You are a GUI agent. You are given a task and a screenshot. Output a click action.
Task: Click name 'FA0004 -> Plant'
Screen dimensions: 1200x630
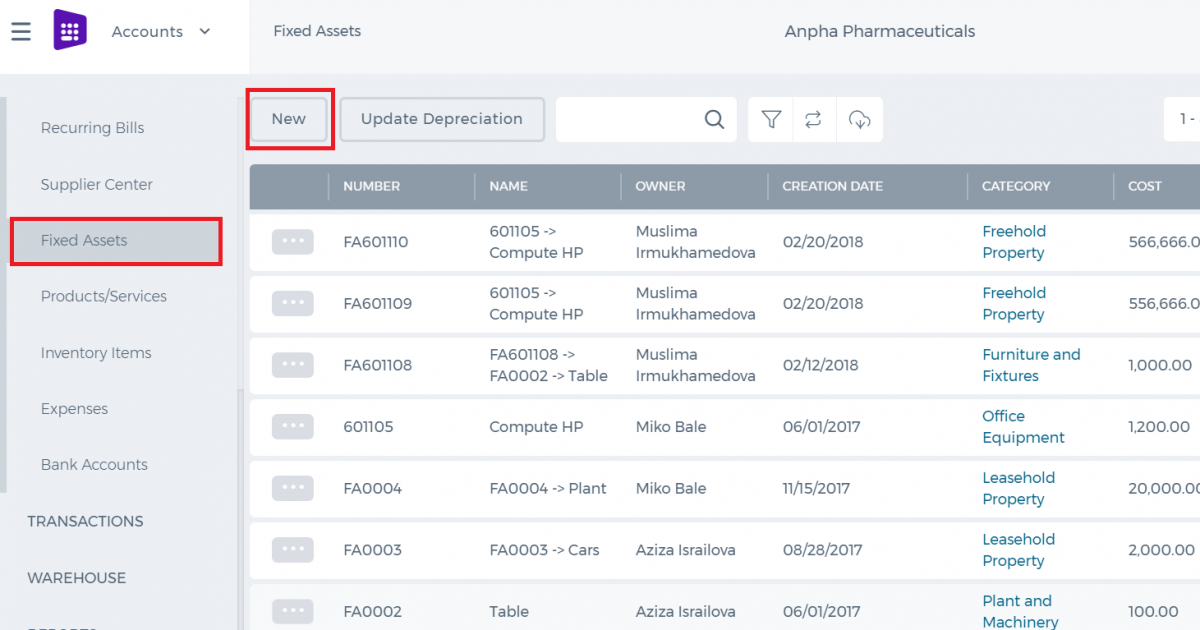click(548, 489)
